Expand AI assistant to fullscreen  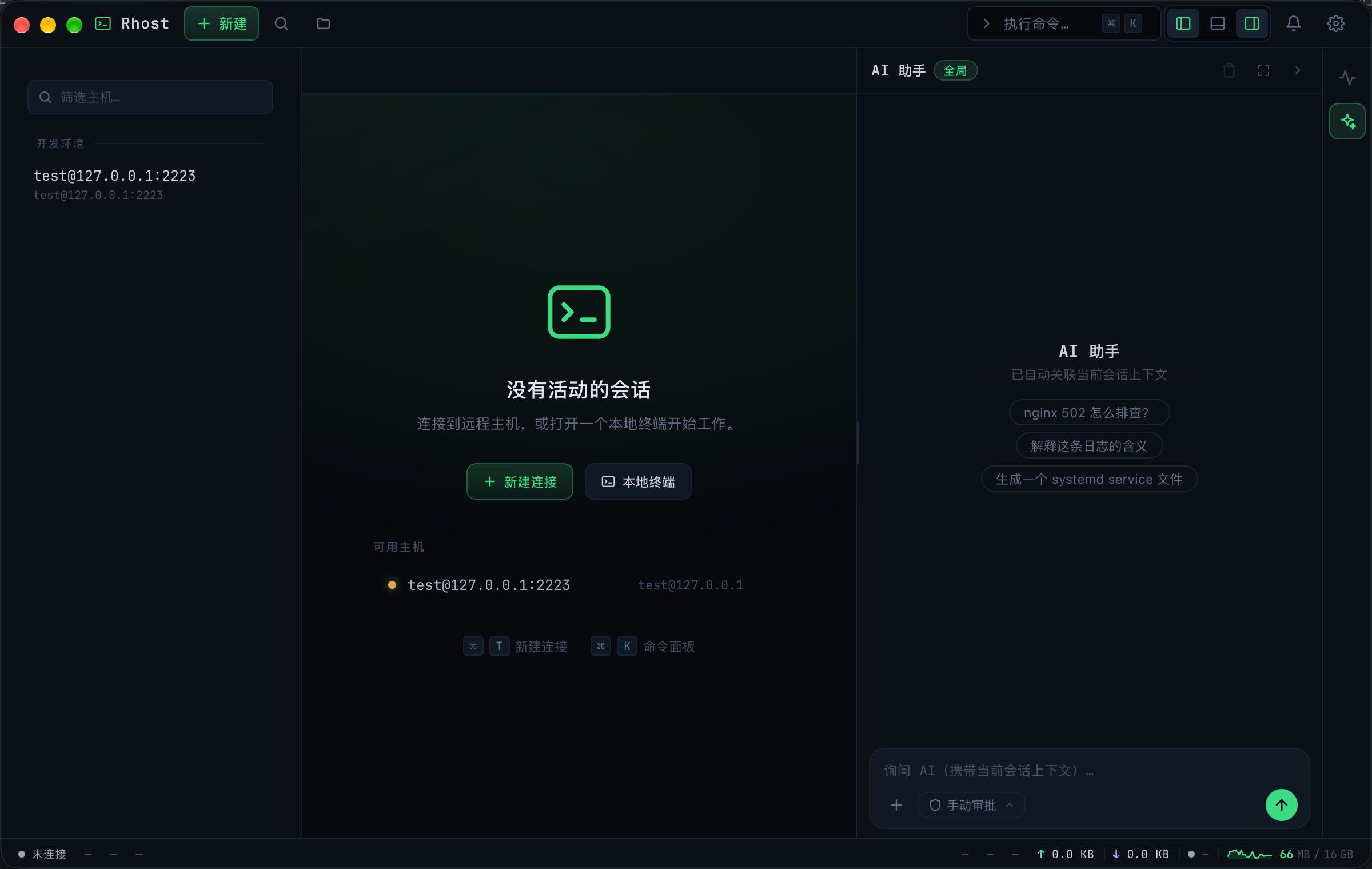tap(1263, 70)
